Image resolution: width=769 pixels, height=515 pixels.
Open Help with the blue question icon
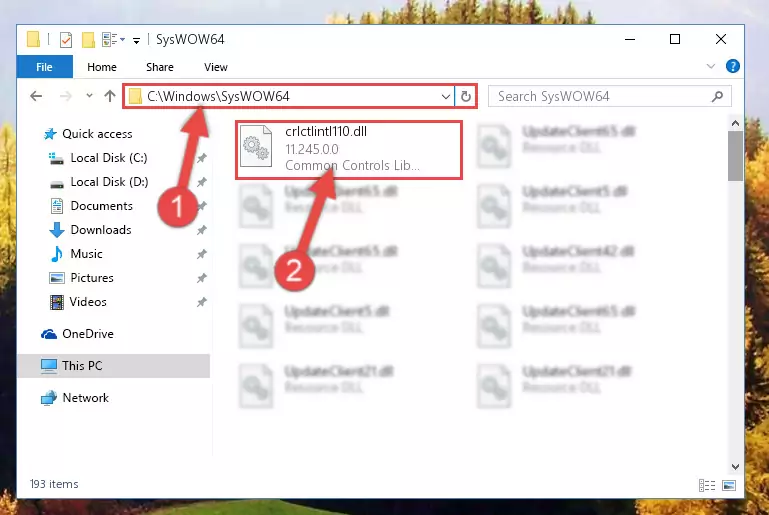[733, 66]
